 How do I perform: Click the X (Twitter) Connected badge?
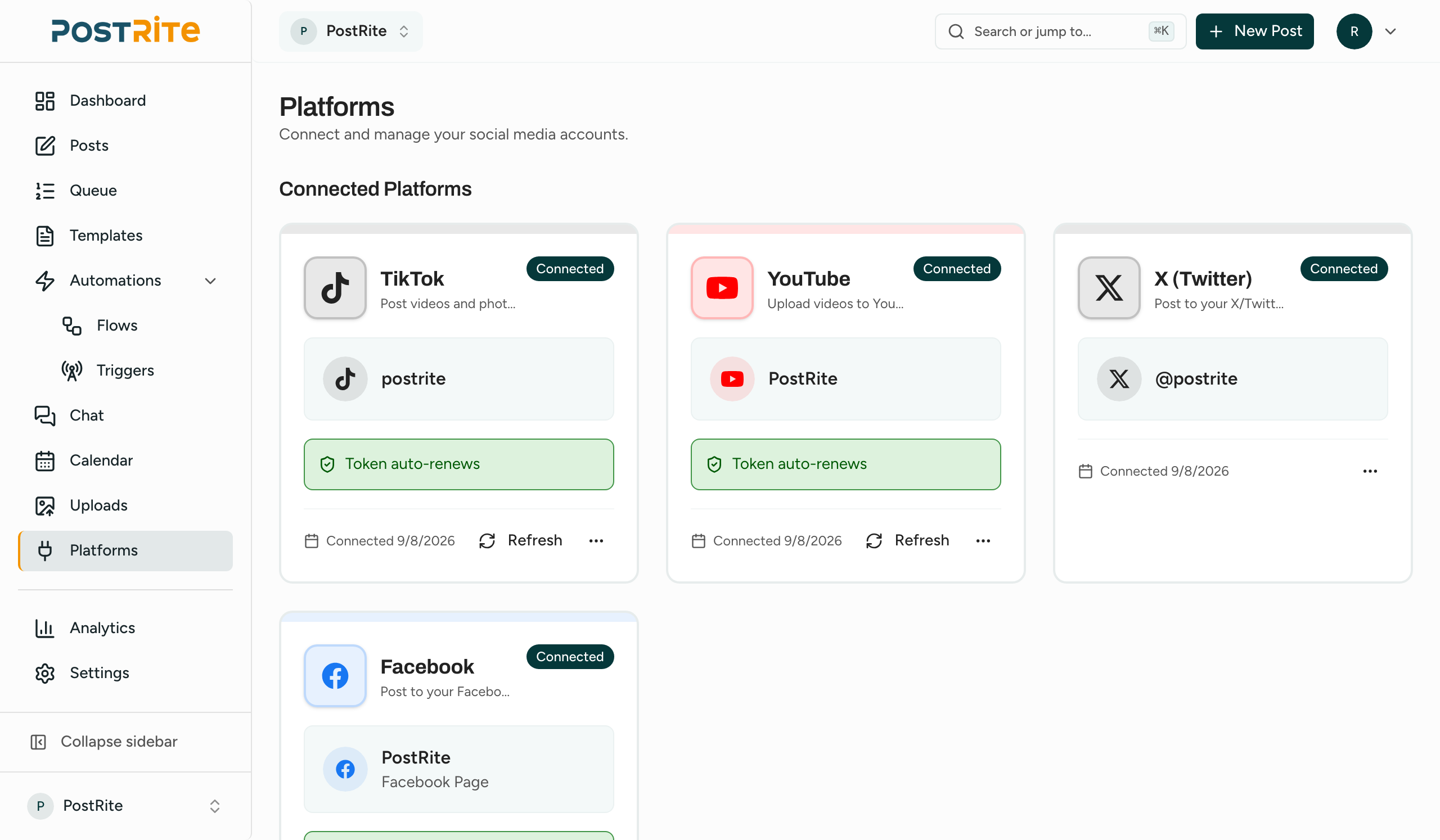tap(1343, 268)
